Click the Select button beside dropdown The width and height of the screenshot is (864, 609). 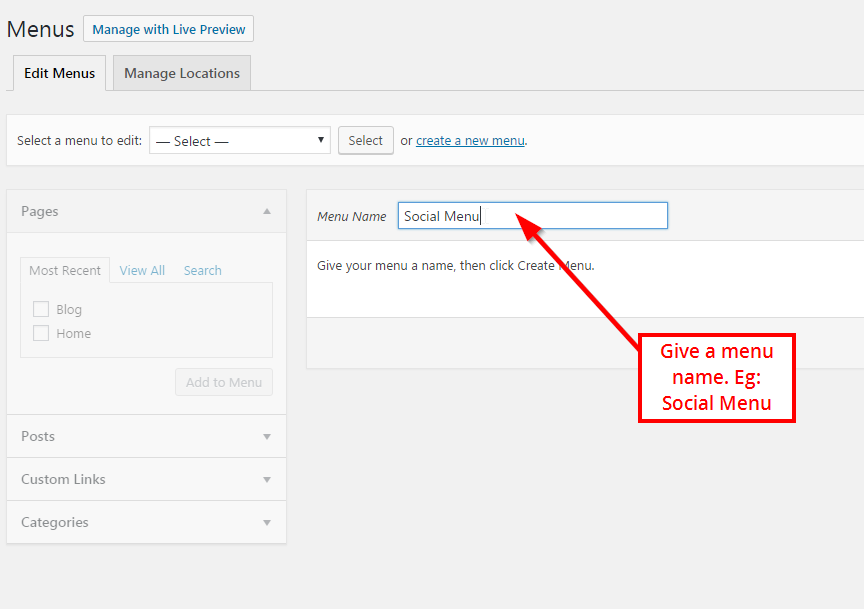(x=366, y=141)
